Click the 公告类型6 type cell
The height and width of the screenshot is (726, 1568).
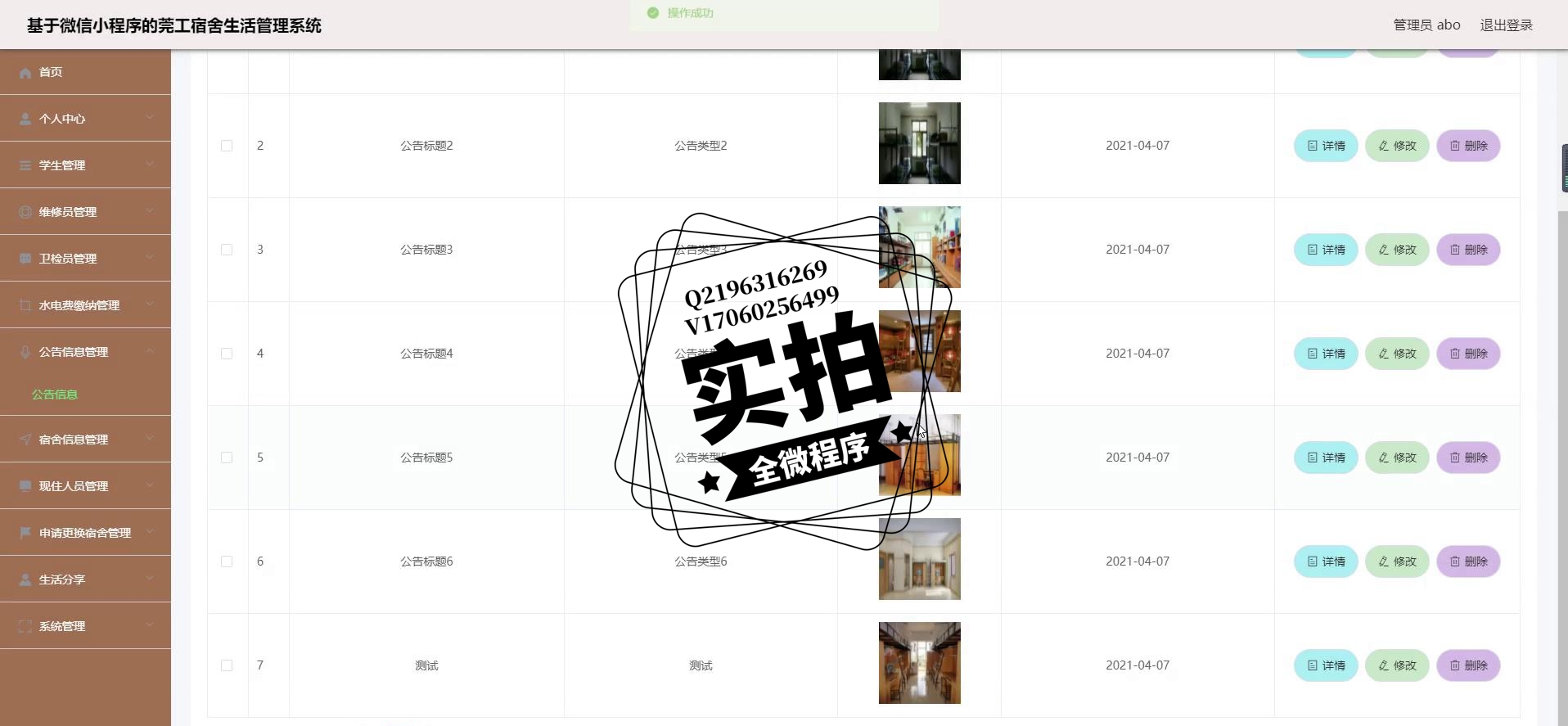click(x=701, y=561)
